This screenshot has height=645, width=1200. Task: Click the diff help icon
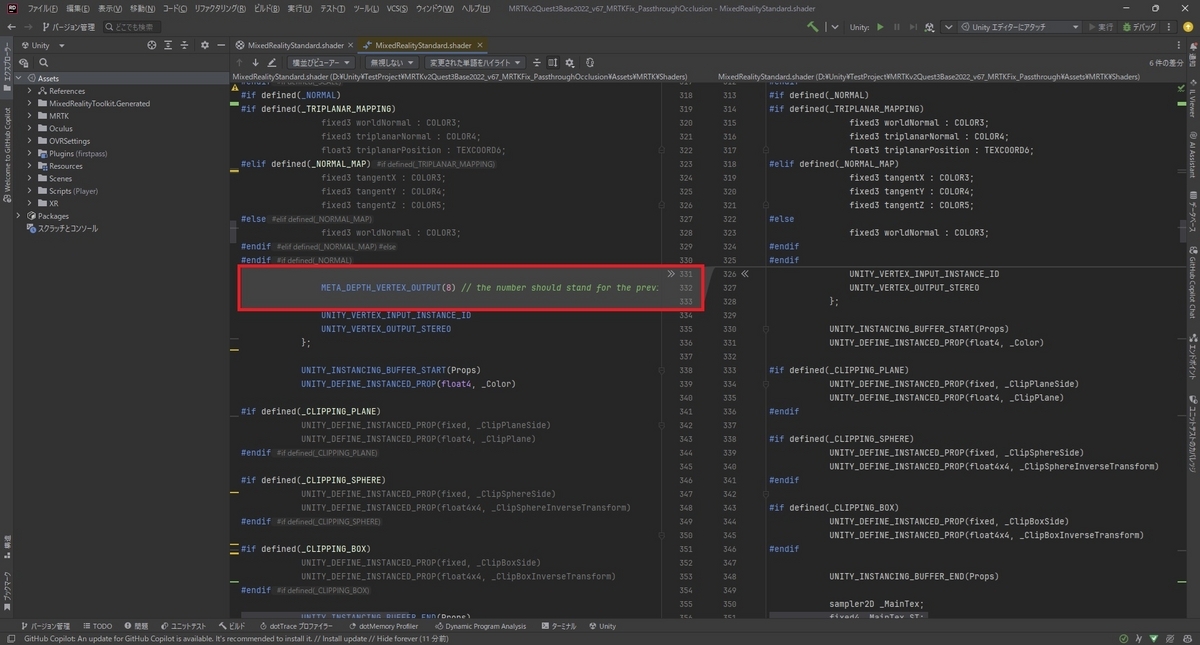589,62
